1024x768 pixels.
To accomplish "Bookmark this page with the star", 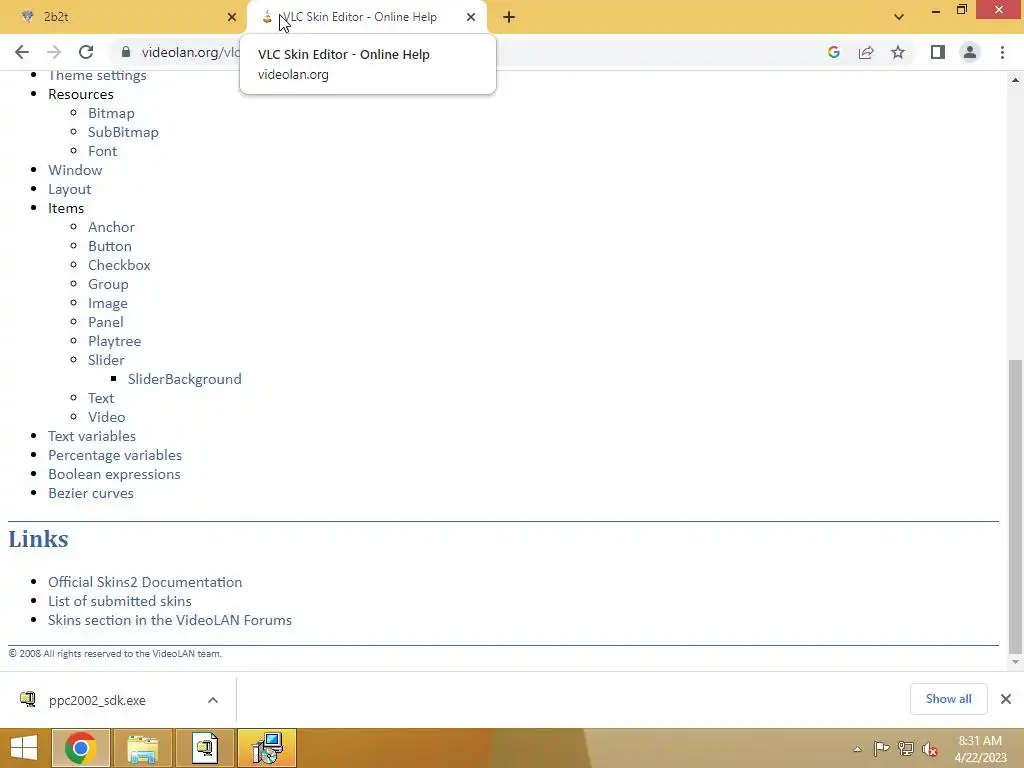I will pos(898,52).
